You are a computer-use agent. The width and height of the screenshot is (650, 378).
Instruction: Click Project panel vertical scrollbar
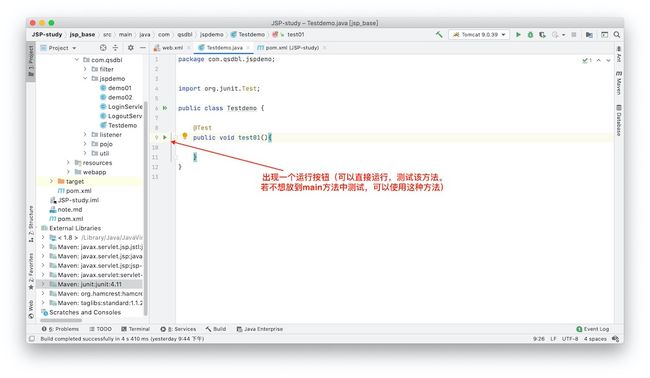(146, 207)
